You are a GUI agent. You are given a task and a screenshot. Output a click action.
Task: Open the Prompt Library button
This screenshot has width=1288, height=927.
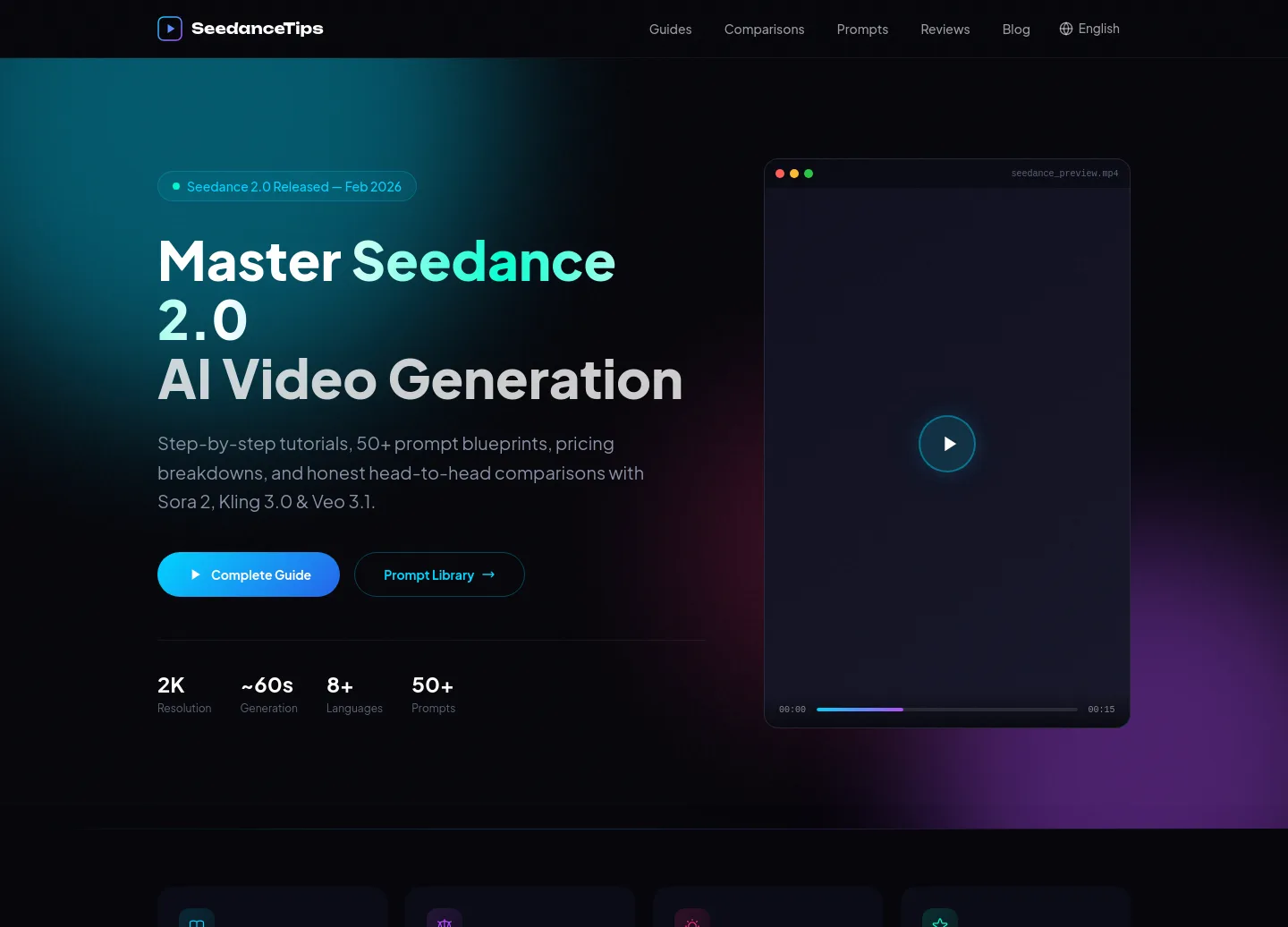(x=439, y=574)
